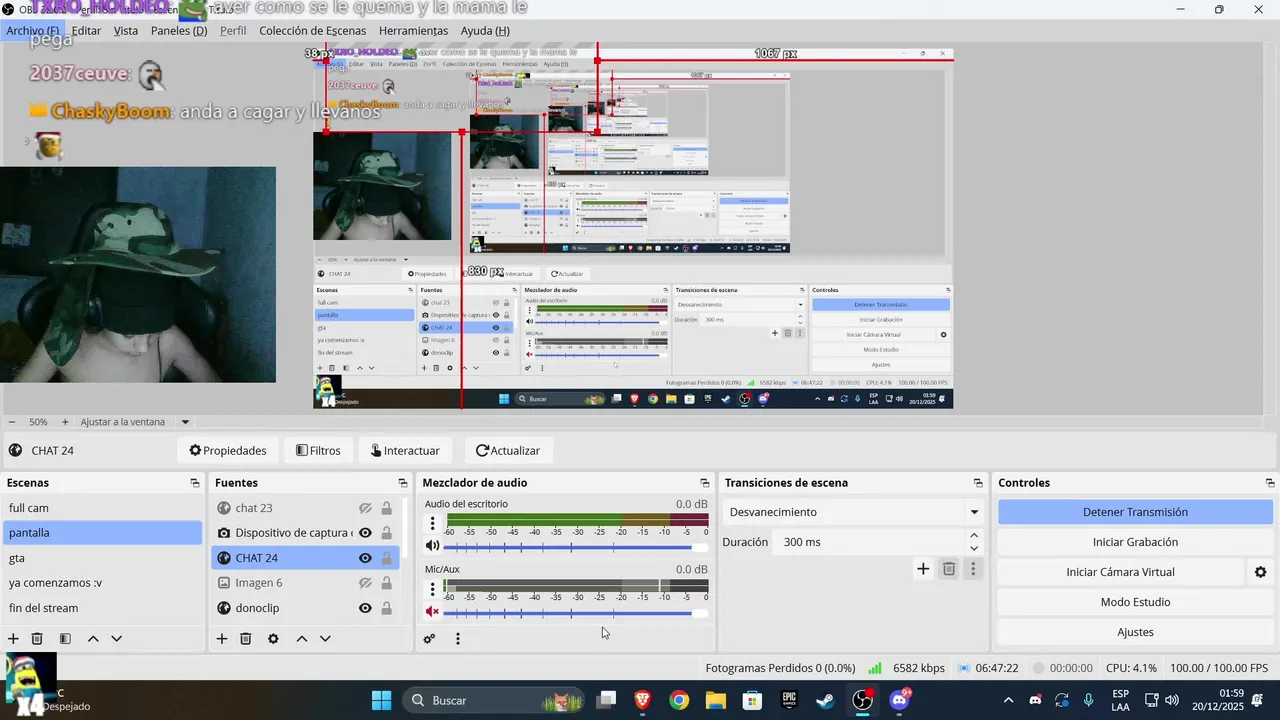Open advanced audio properties gears icon
Image resolution: width=1280 pixels, height=720 pixels.
click(430, 639)
